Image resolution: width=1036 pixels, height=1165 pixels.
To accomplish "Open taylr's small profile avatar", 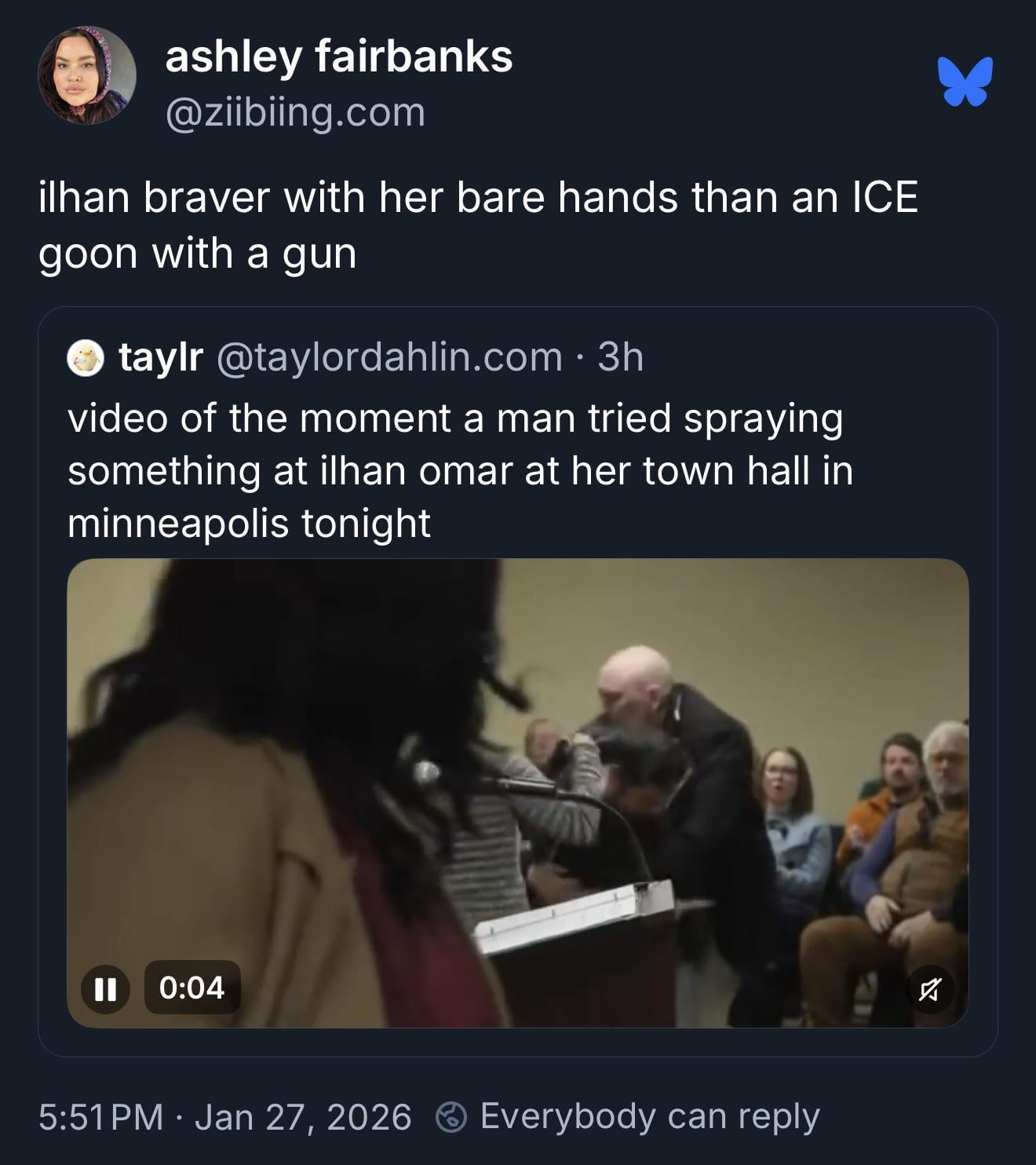I will (x=85, y=358).
